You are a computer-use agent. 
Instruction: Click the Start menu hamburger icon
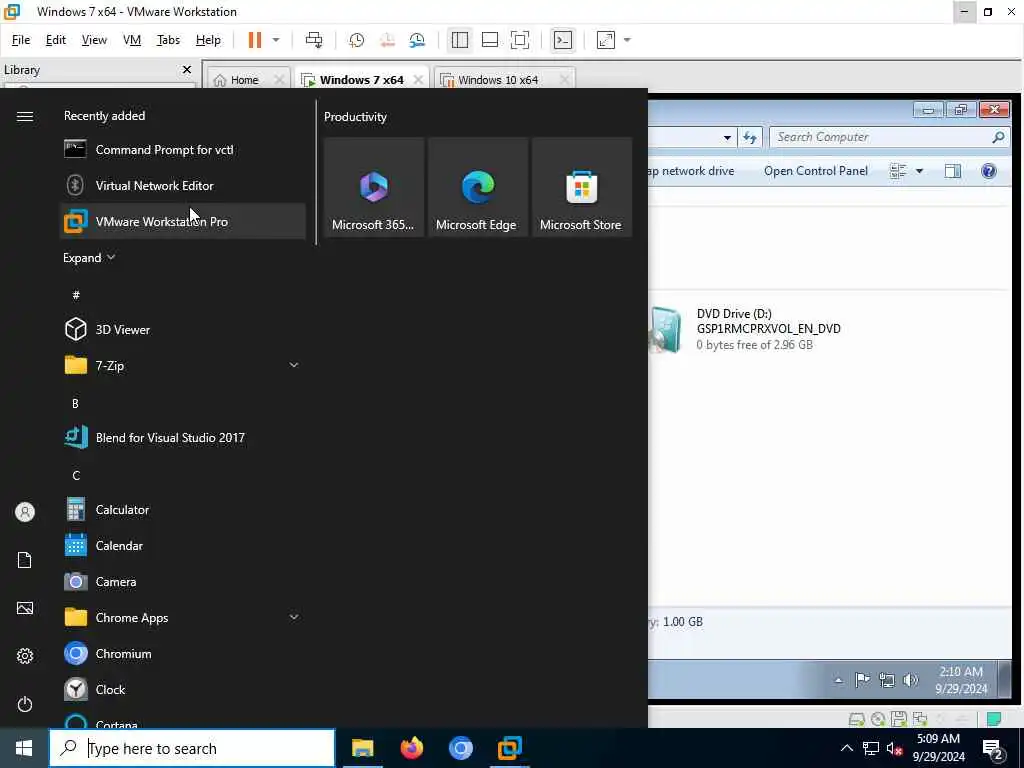click(x=25, y=116)
